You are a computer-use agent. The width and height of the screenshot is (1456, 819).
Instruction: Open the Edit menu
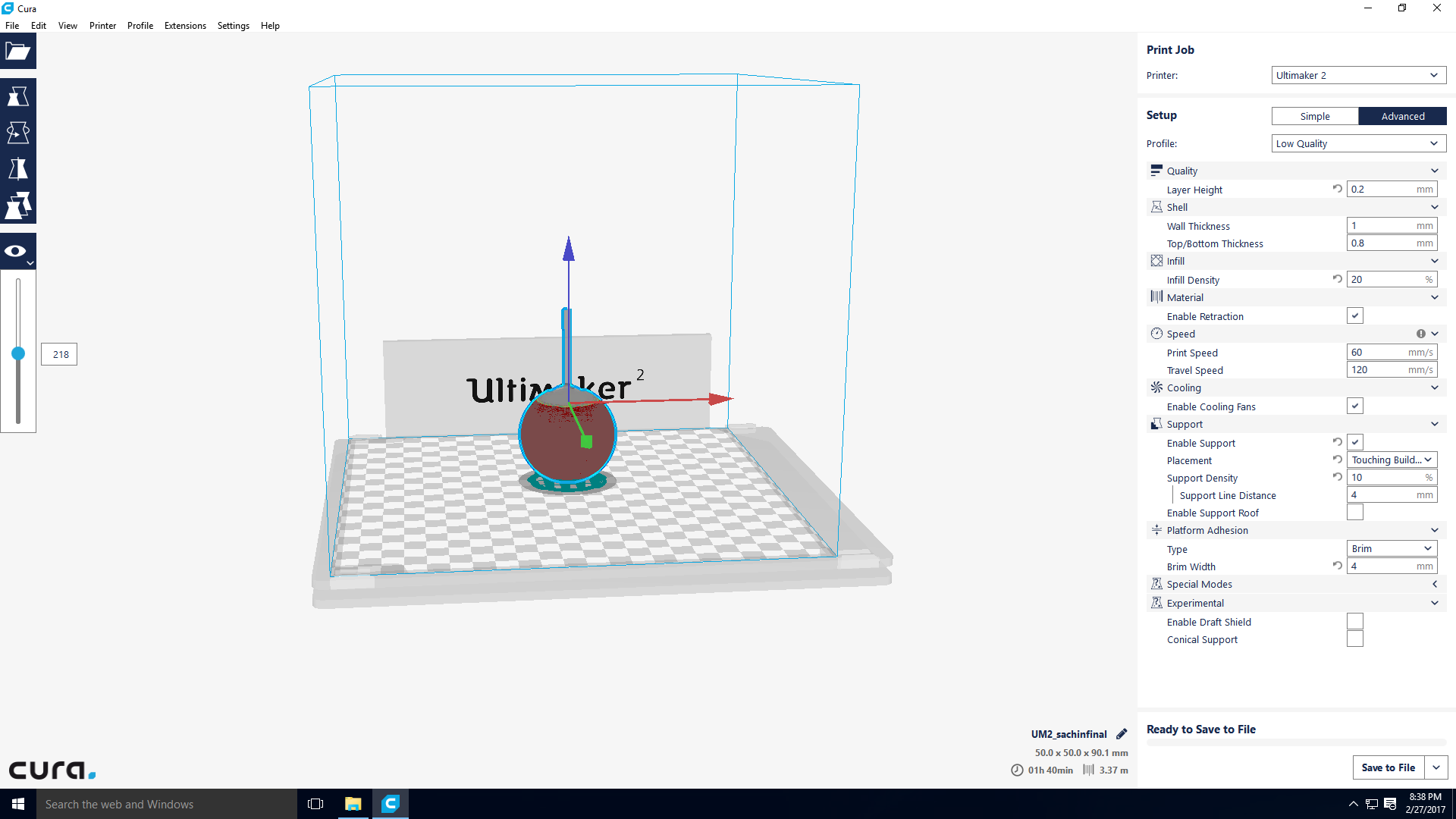39,25
